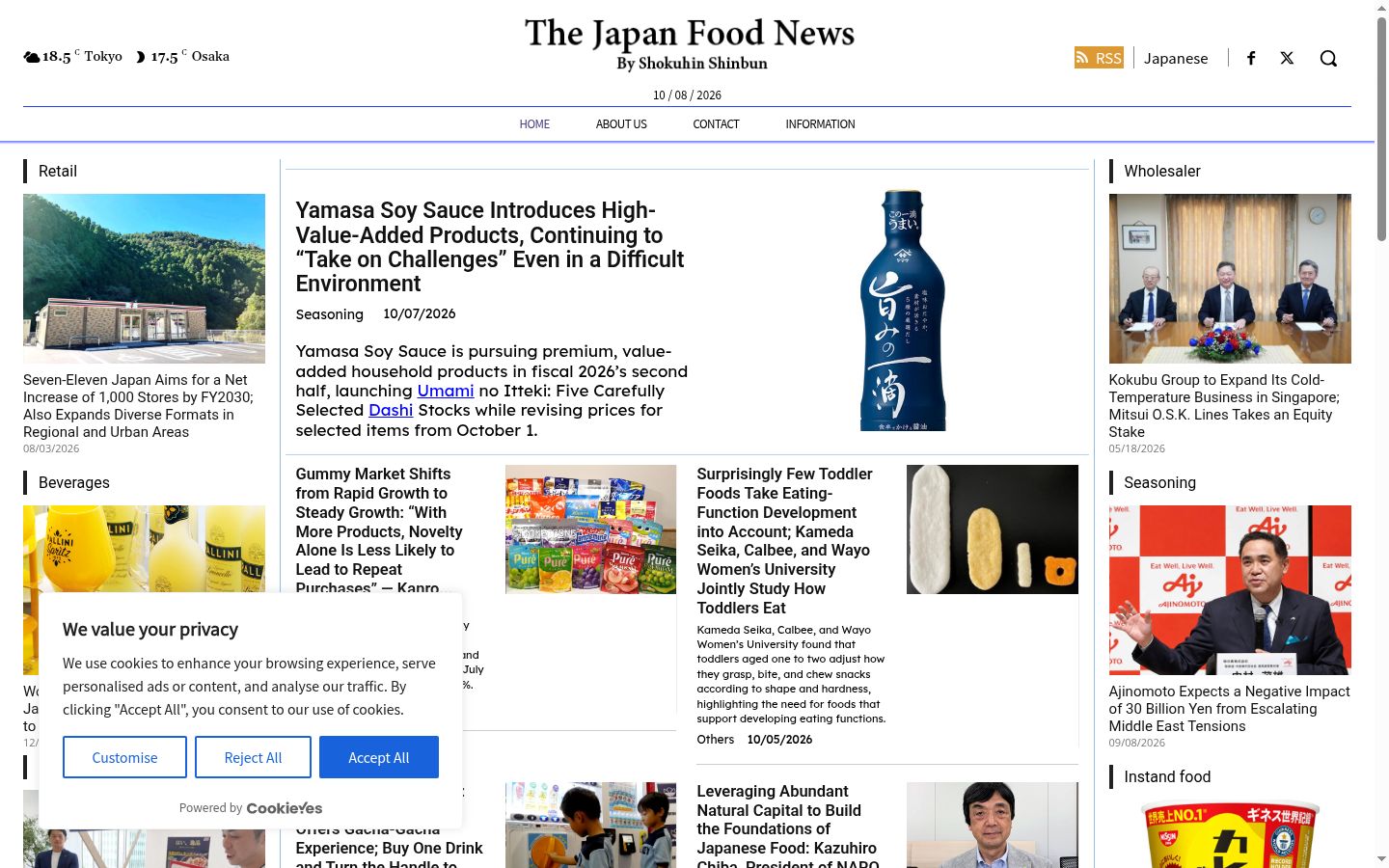Reject all cookies

click(x=253, y=757)
